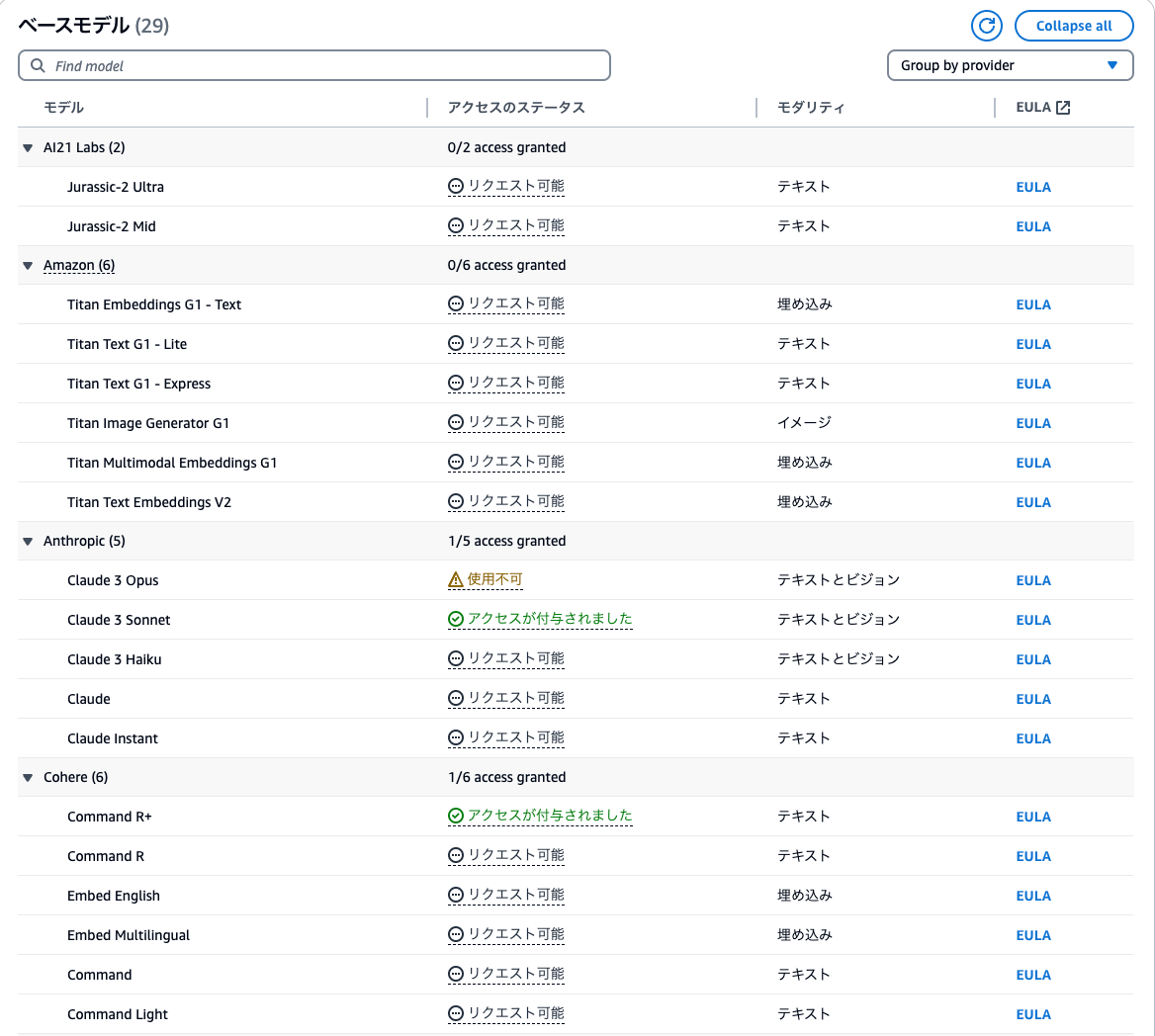Click the status icon for Titan Text Embeddings V2
Viewport: 1155px width, 1036px height.
pos(456,501)
